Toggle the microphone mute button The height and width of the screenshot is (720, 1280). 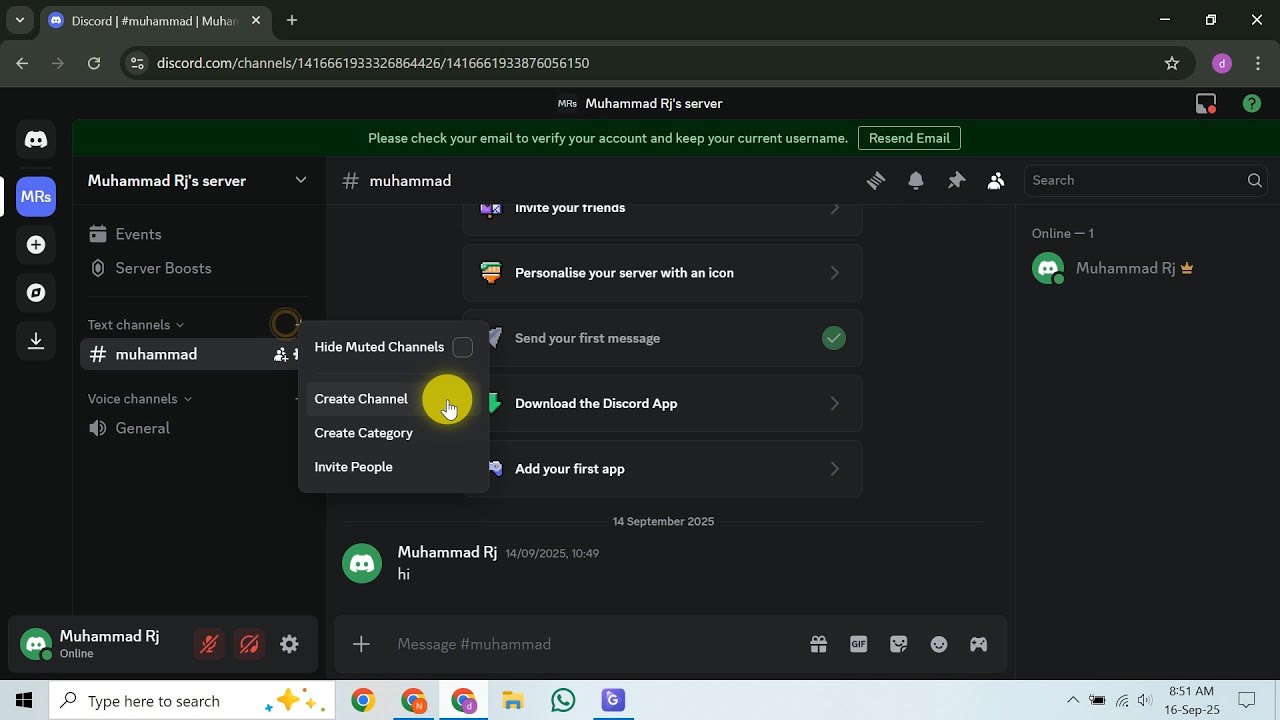209,645
